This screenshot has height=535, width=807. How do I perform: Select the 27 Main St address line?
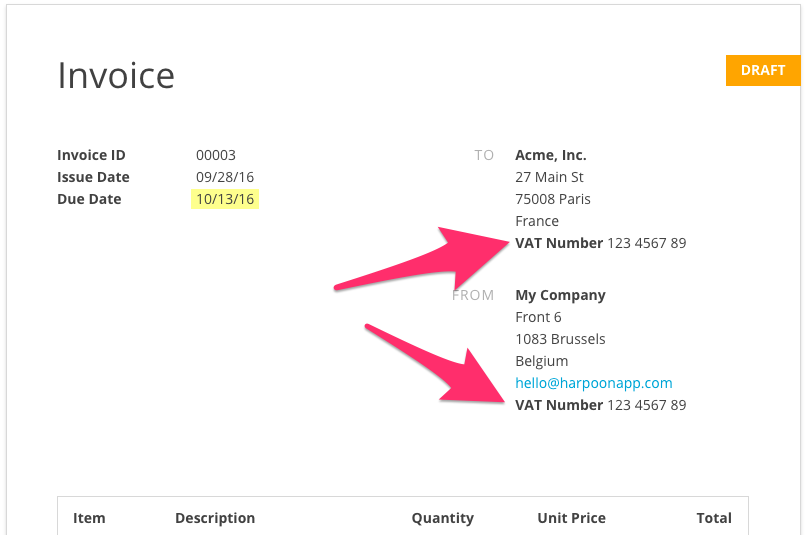[549, 177]
